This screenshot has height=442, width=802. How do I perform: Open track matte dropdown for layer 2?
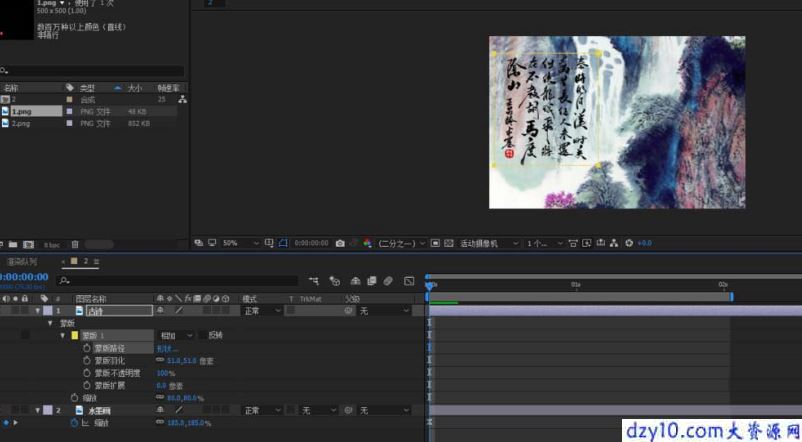[x=318, y=410]
